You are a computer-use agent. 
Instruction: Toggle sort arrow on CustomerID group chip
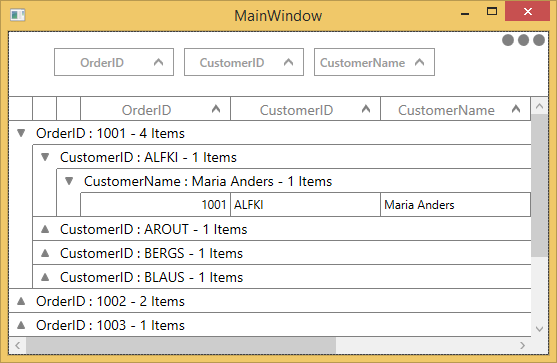(288, 63)
